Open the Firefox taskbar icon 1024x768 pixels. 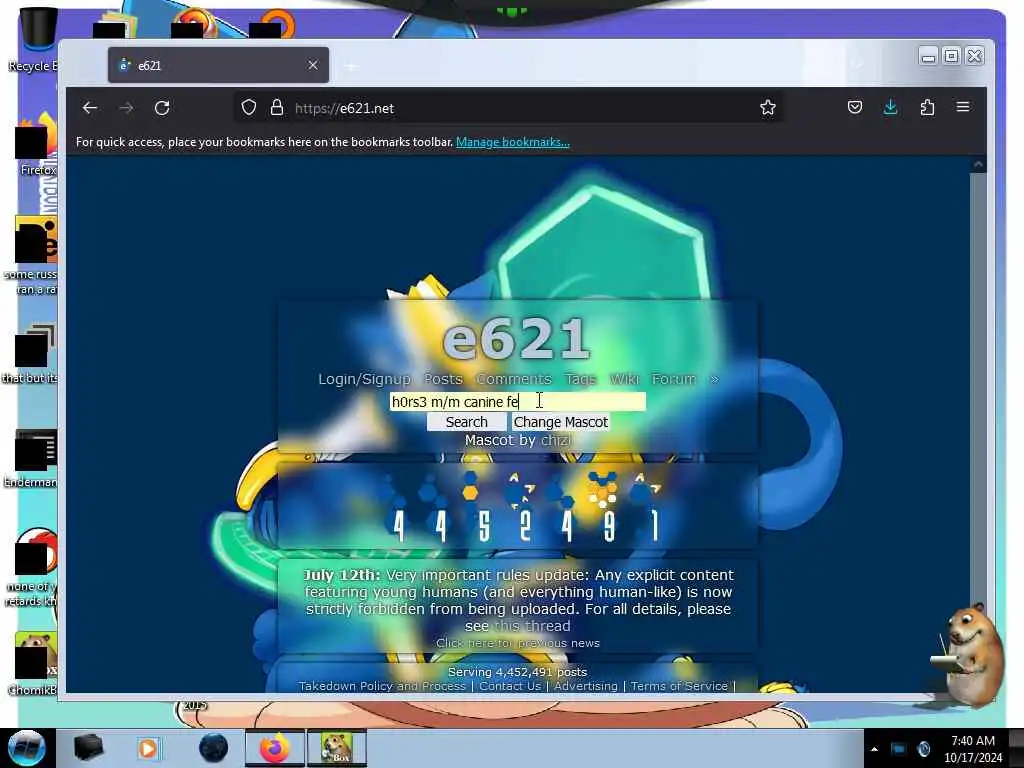[275, 748]
